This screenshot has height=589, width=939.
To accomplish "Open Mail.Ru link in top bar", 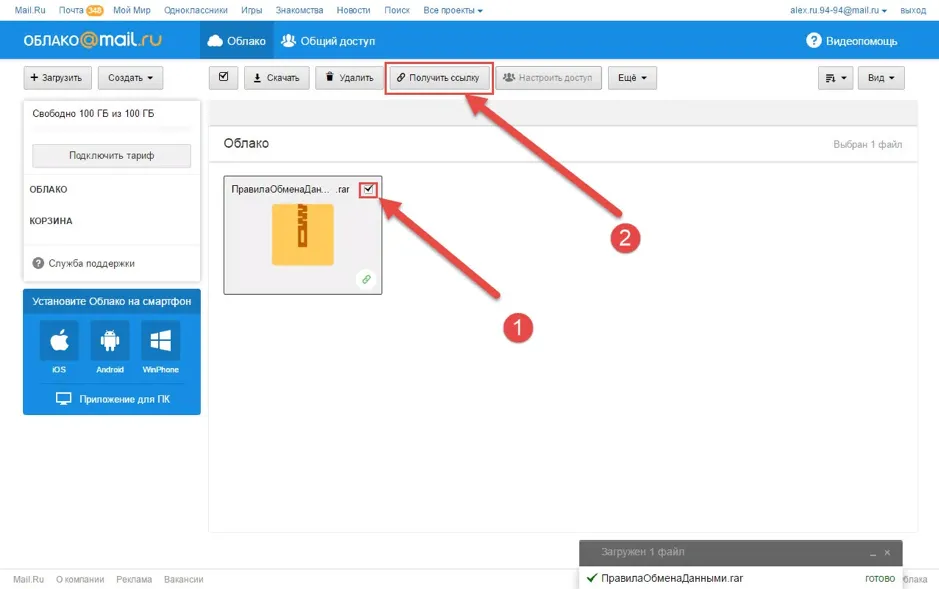I will 30,10.
